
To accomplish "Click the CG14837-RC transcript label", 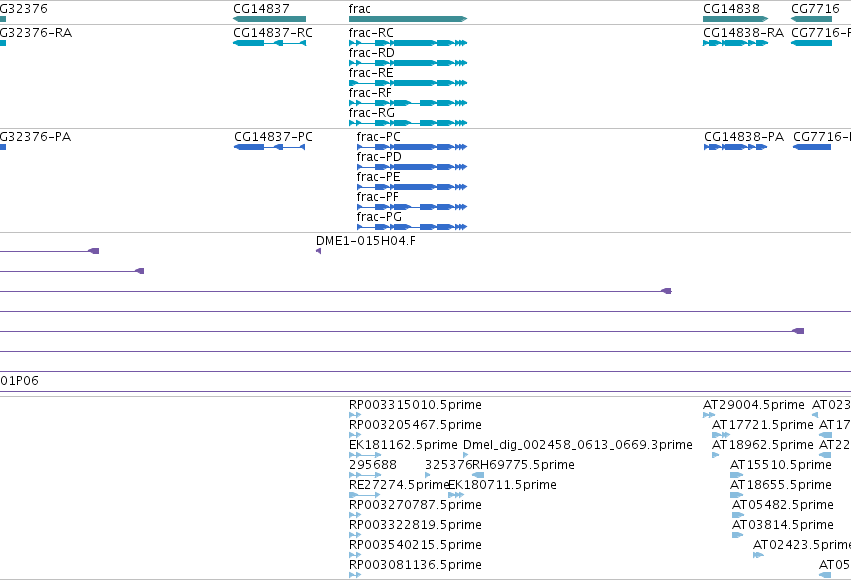I will pos(273,33).
